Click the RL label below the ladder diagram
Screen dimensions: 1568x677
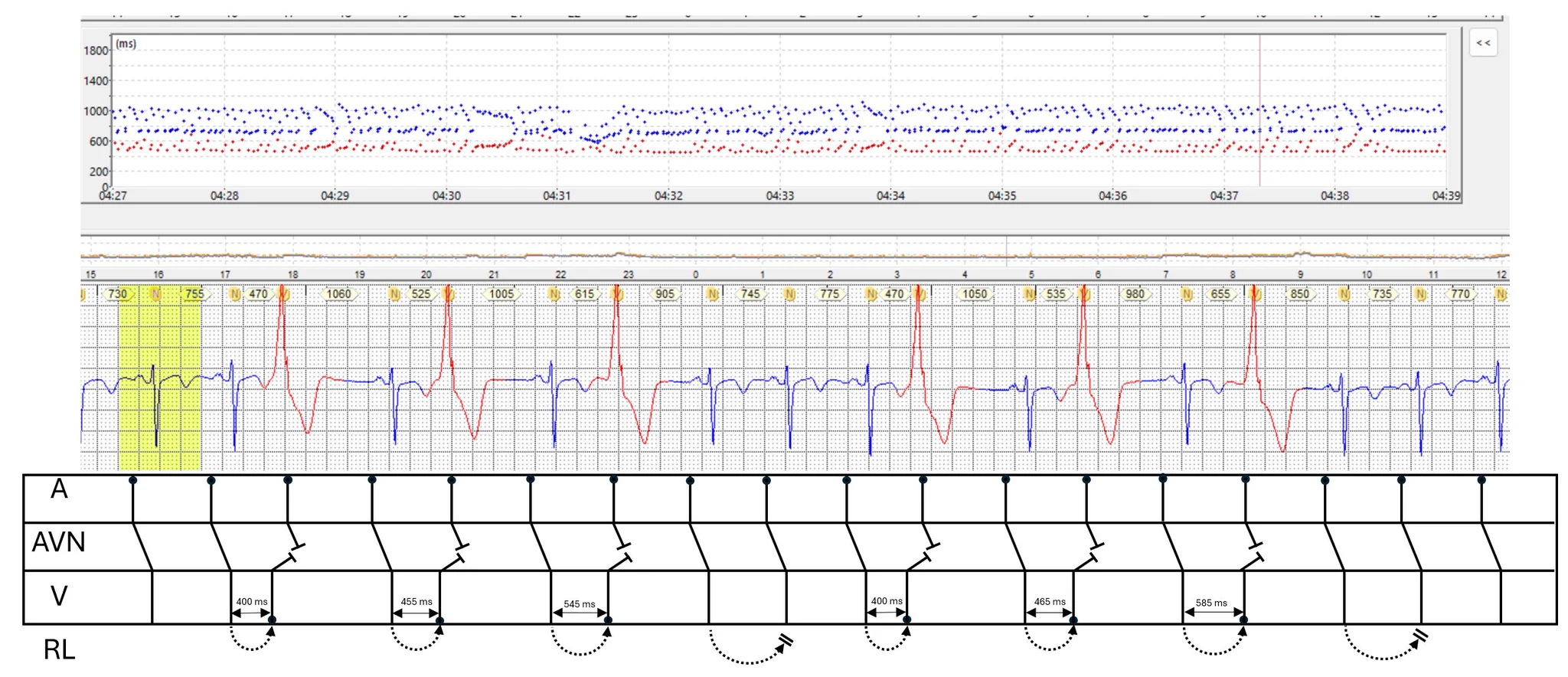click(x=59, y=650)
